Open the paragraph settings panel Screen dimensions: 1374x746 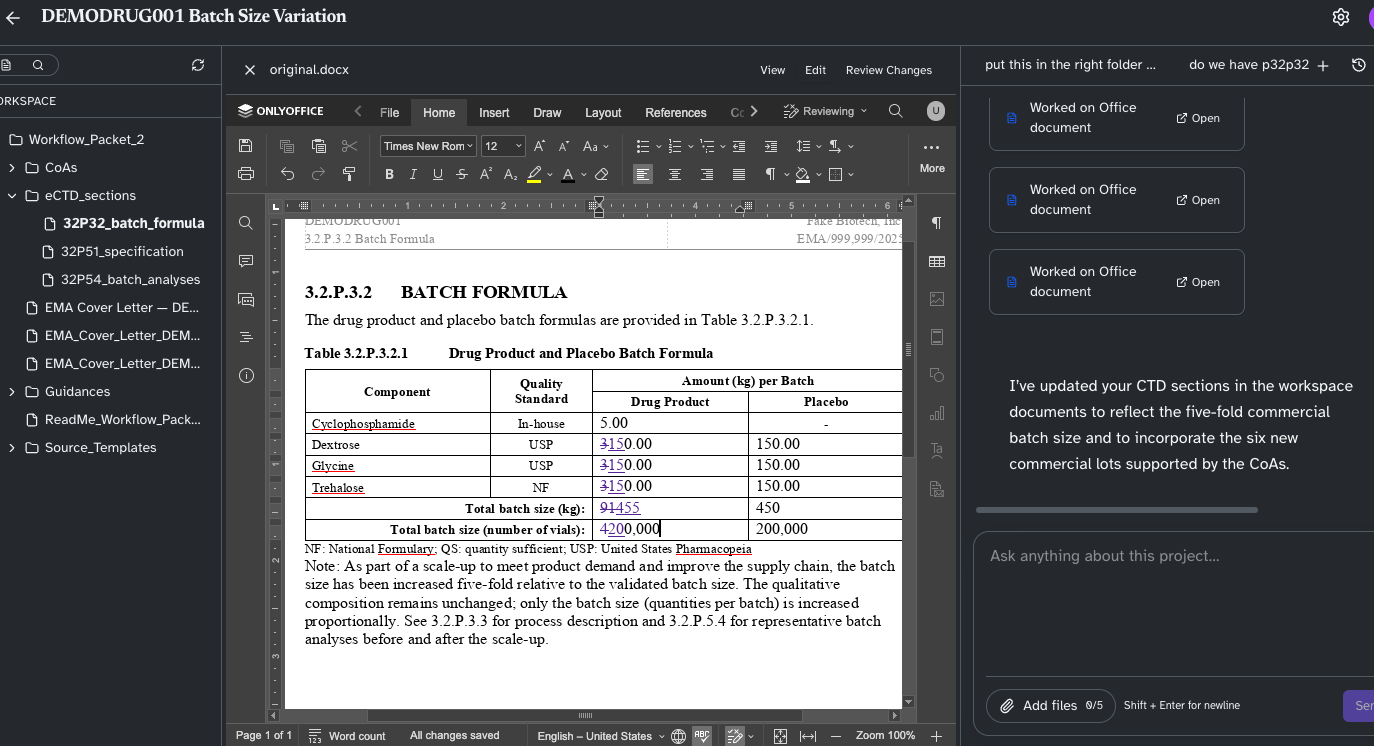pos(936,223)
